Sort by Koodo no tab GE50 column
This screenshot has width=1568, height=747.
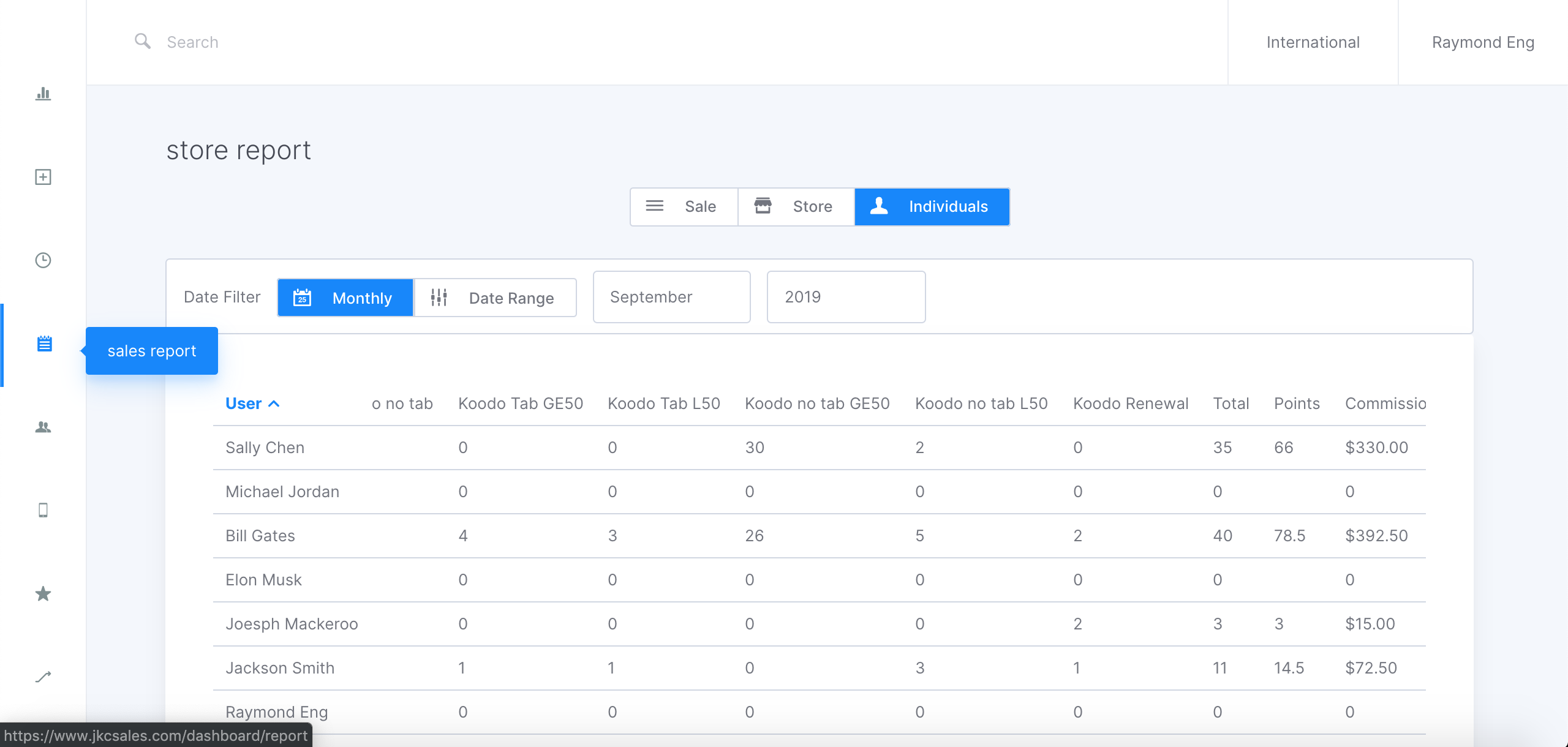(x=817, y=404)
